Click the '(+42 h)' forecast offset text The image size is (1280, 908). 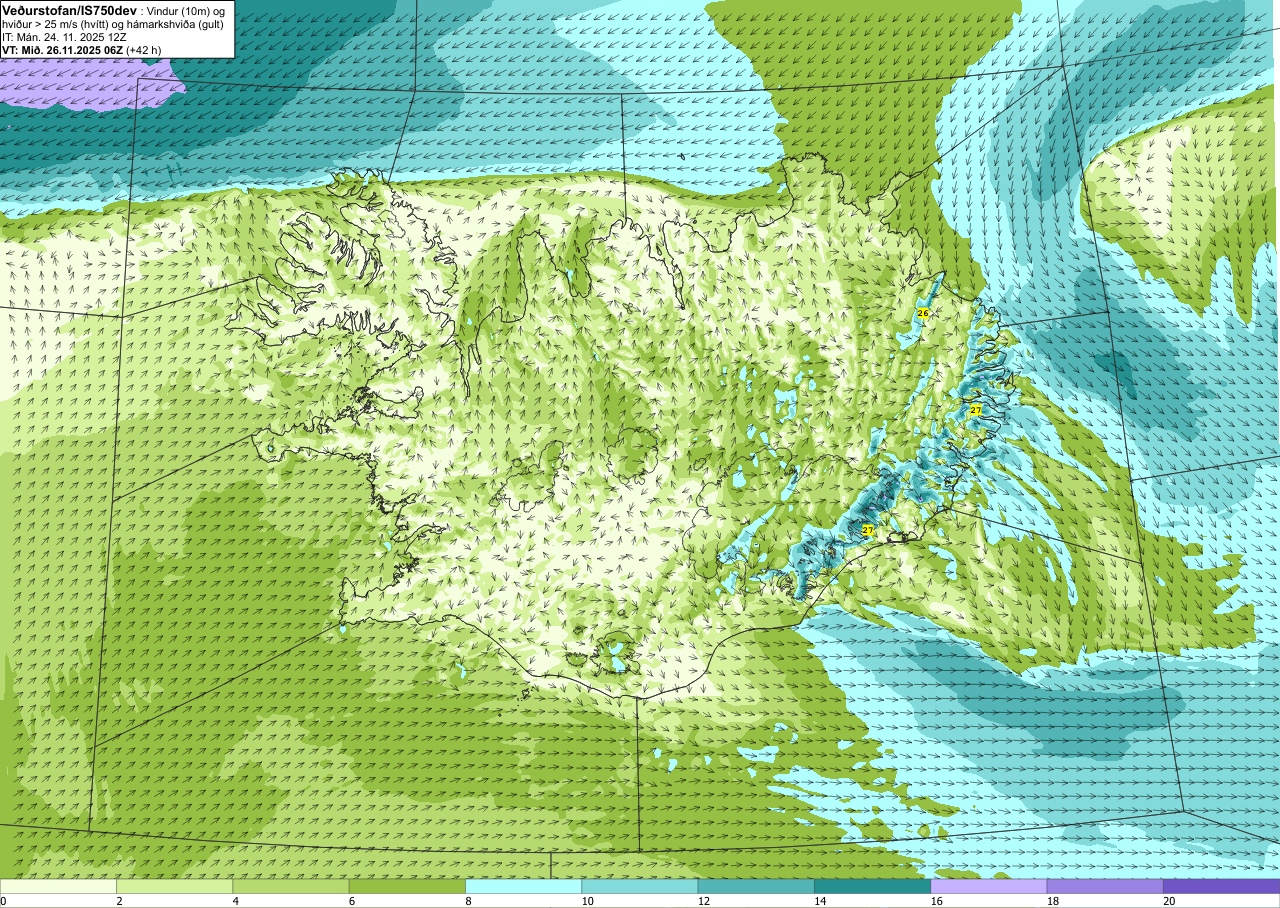pos(144,50)
